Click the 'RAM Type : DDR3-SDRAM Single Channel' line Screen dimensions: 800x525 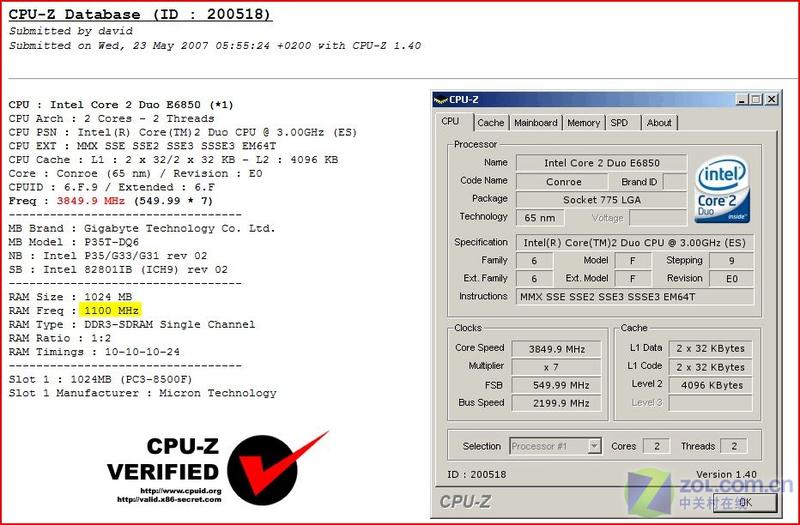132,324
